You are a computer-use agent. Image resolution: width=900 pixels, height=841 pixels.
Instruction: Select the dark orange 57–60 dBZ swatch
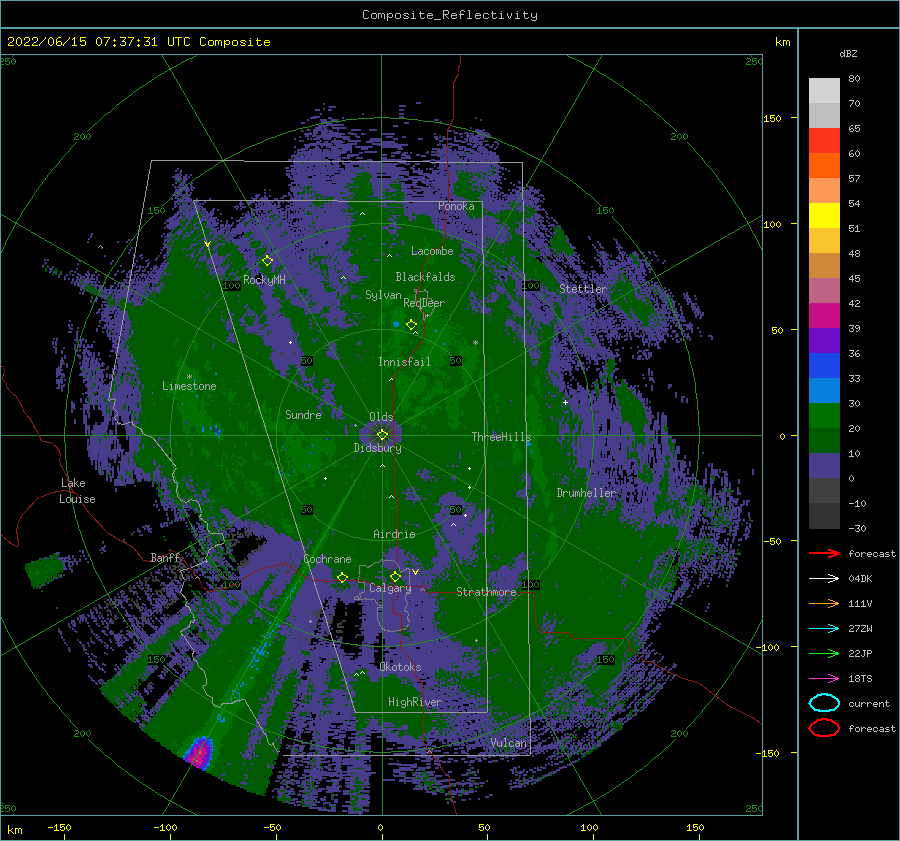tap(824, 166)
